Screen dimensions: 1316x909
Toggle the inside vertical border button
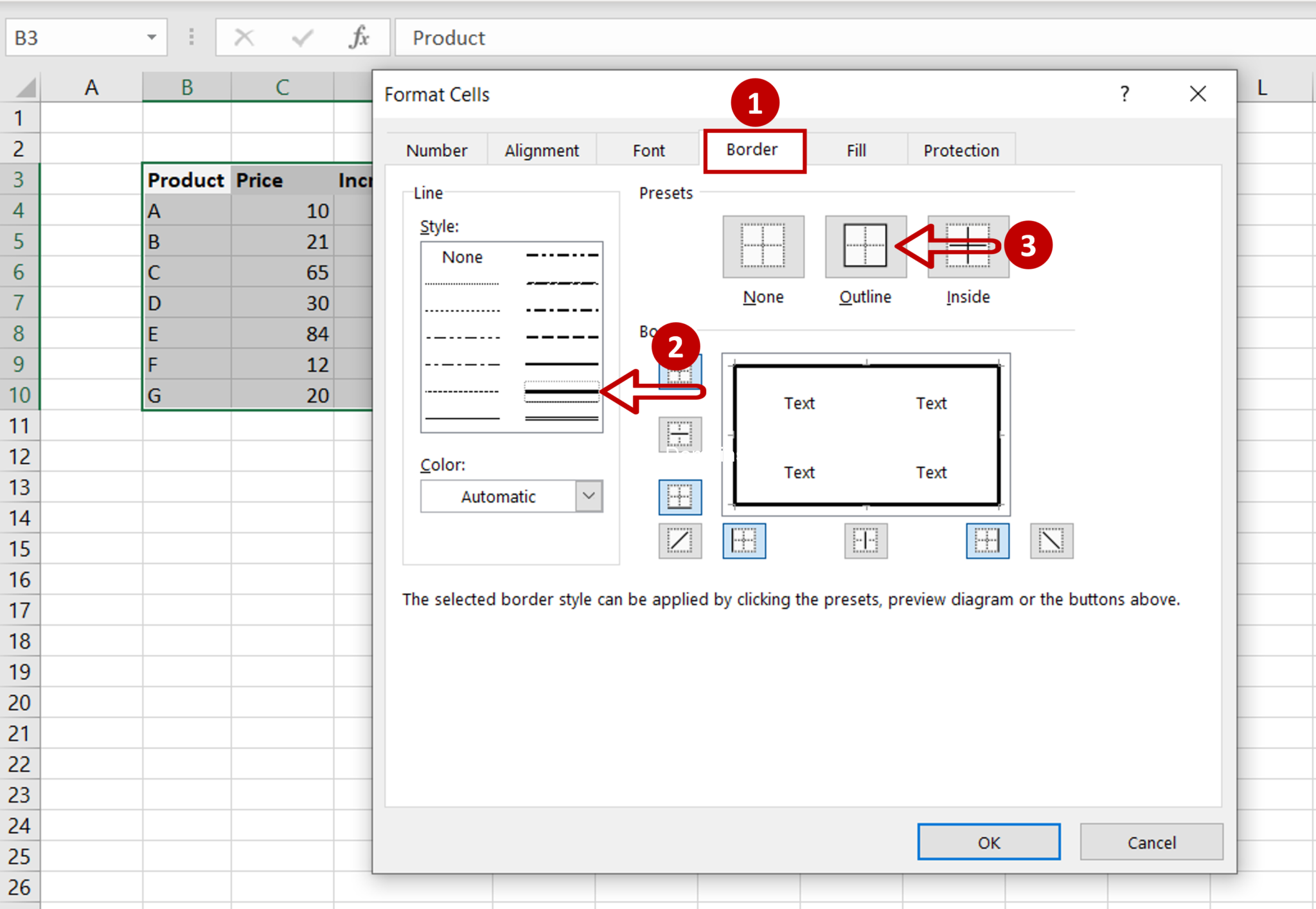point(866,541)
